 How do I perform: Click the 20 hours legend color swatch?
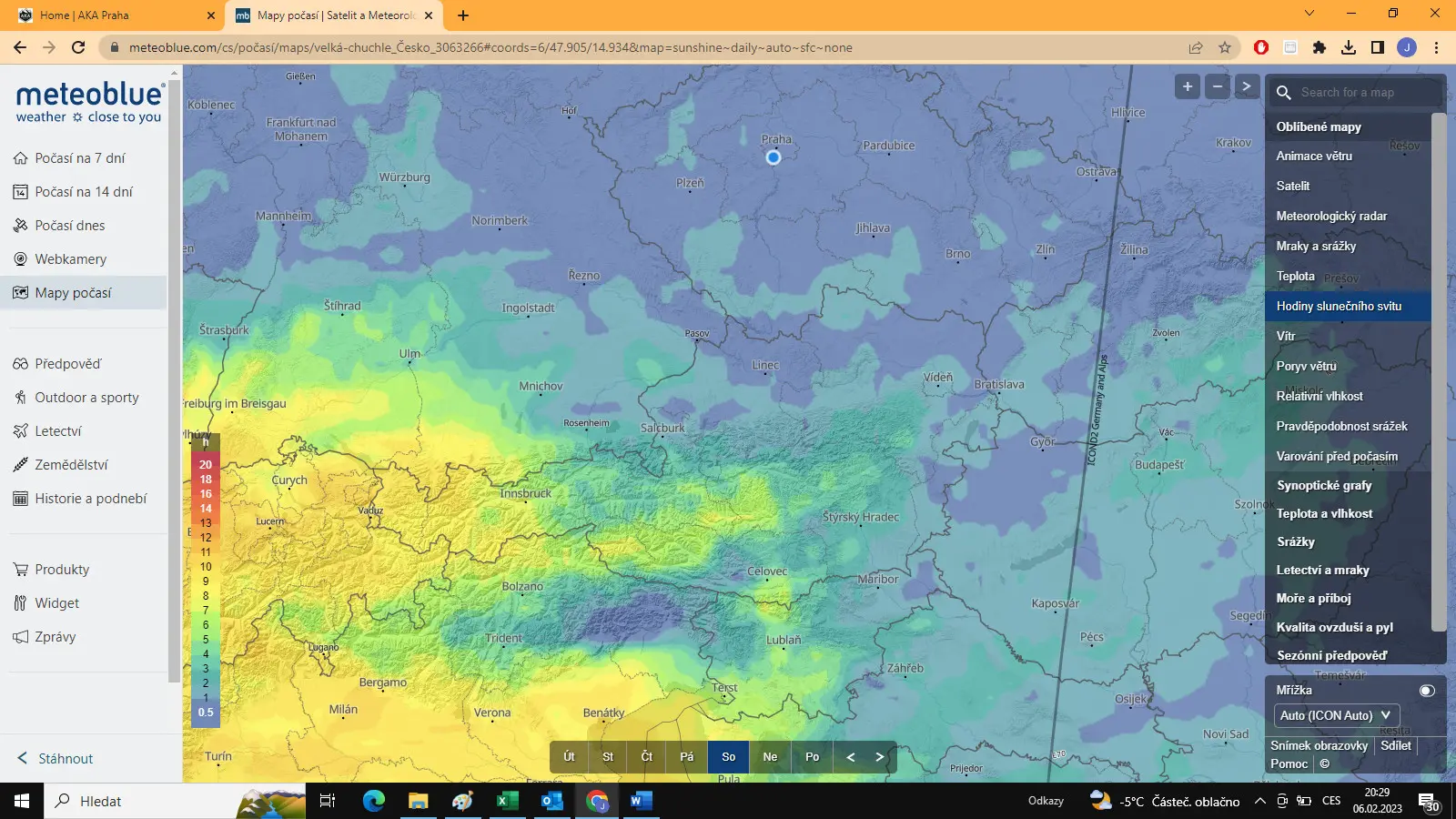(206, 465)
